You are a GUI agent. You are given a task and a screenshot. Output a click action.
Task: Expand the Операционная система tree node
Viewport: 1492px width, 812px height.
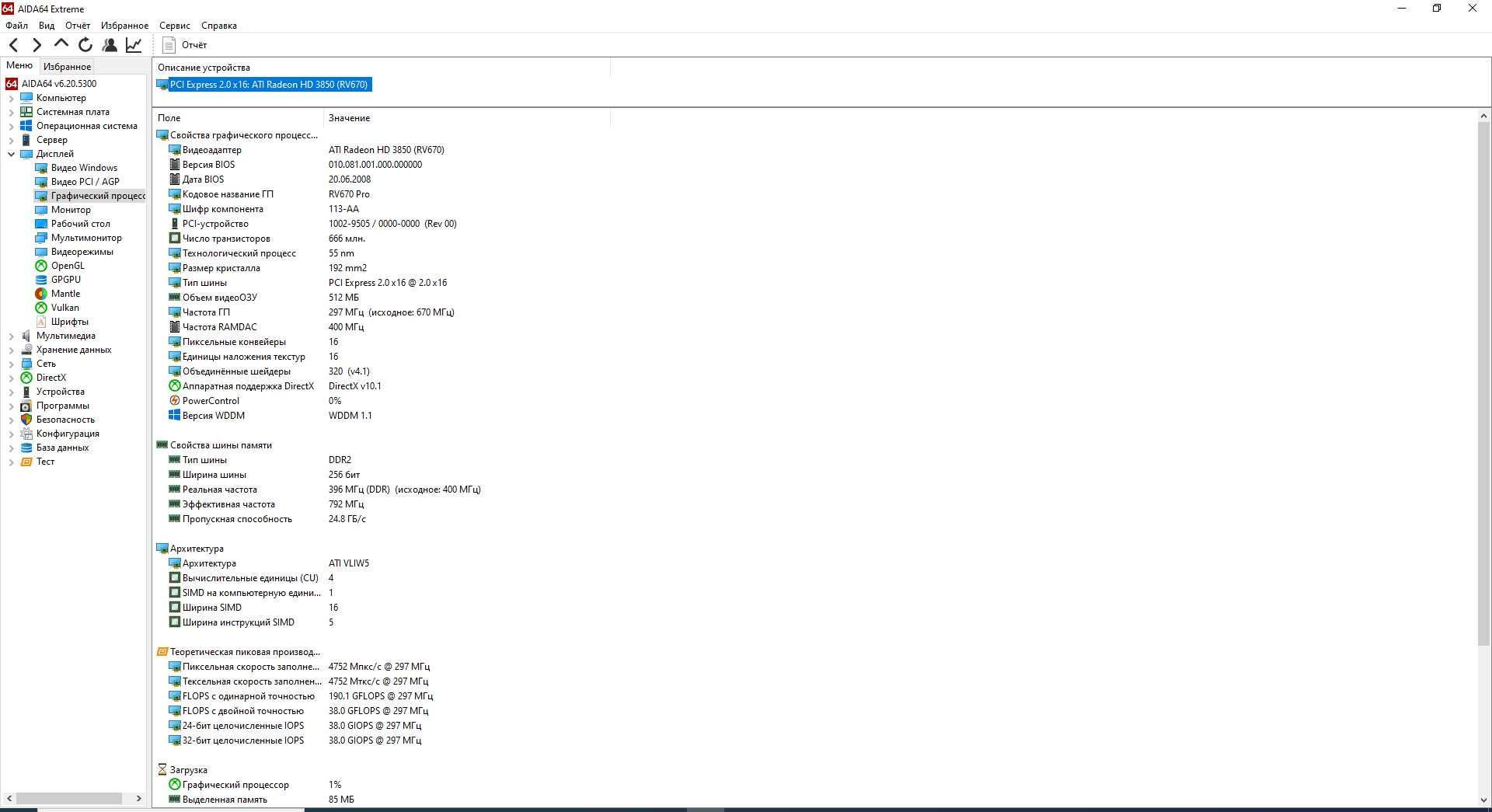(x=11, y=126)
